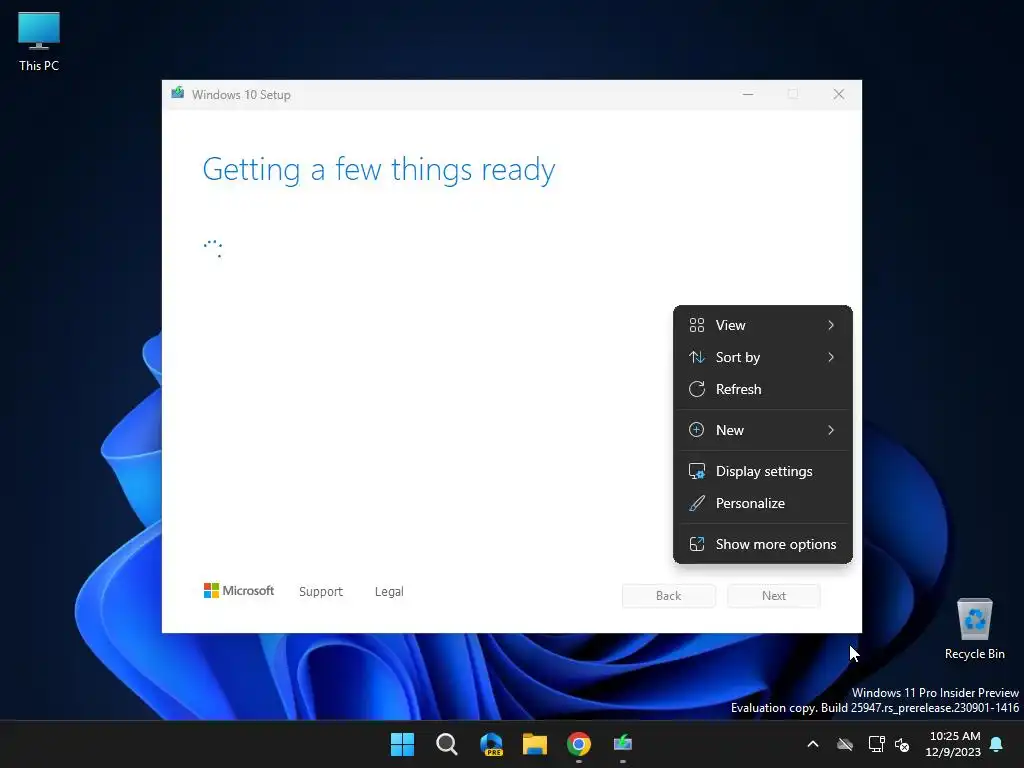Open taskbar Search
This screenshot has height=768, width=1024.
(447, 744)
